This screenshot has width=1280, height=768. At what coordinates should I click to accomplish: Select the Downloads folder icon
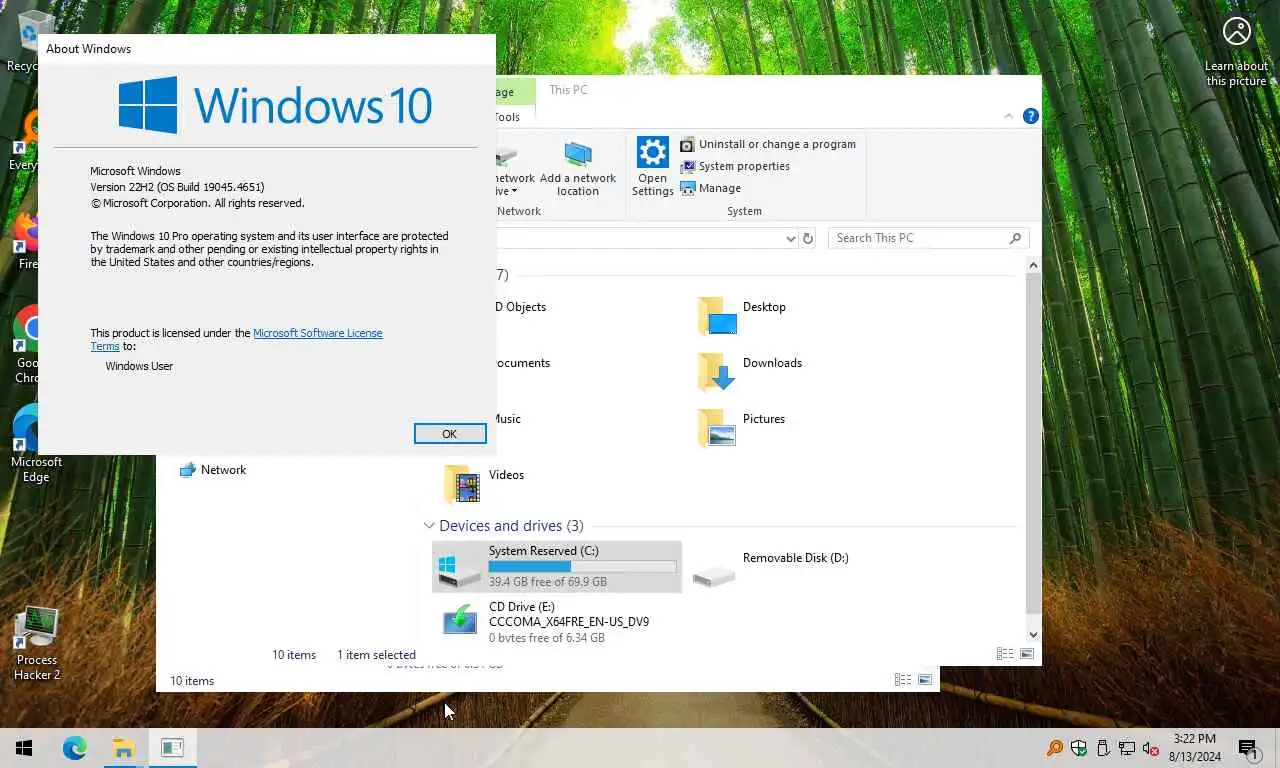tap(717, 371)
